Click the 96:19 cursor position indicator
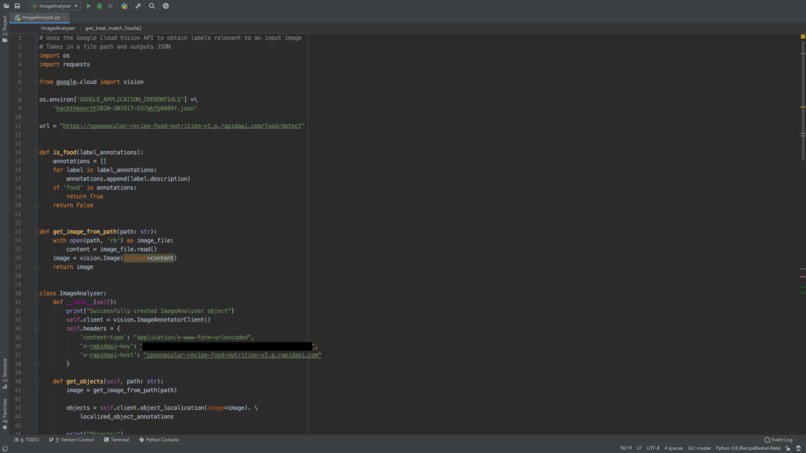Viewport: 806px width, 453px height. 626,448
